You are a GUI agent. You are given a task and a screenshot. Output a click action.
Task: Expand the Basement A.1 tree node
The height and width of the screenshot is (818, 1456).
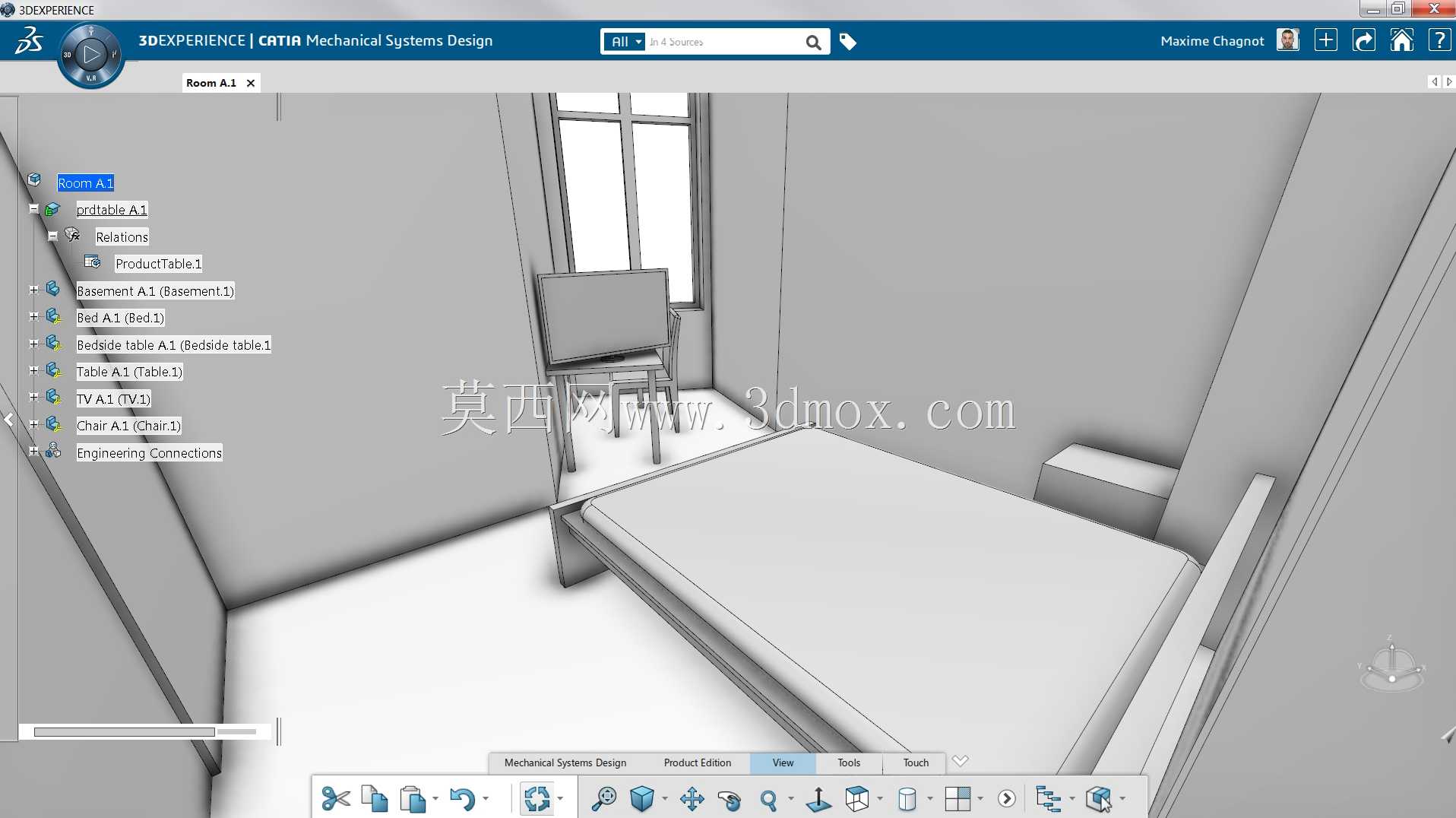pyautogui.click(x=33, y=290)
